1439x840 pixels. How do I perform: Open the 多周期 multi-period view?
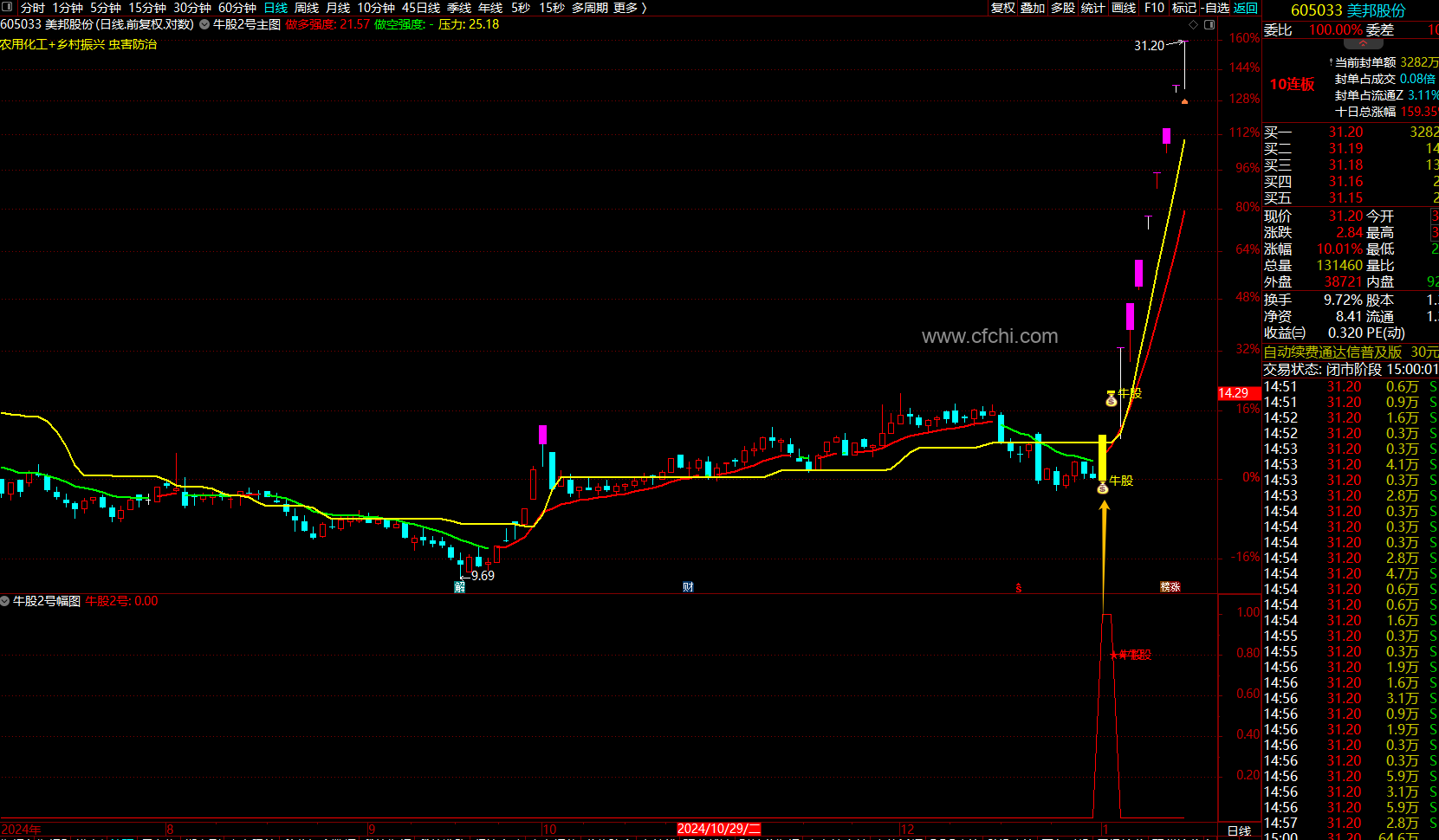tap(590, 8)
